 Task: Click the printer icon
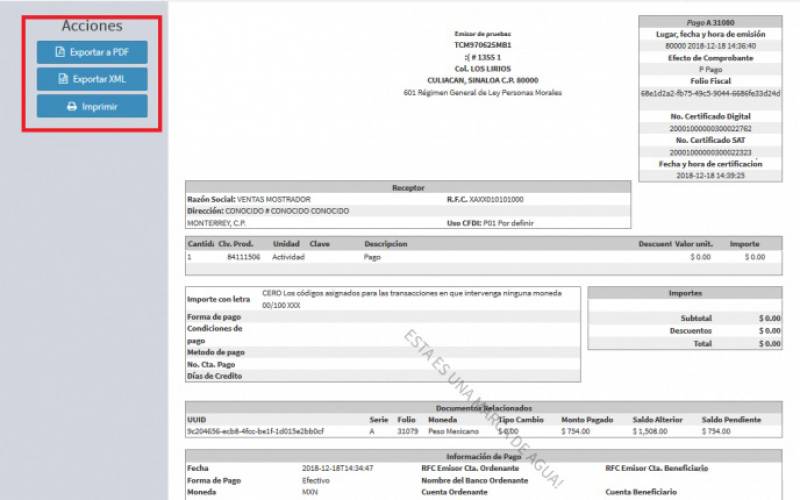tap(72, 107)
